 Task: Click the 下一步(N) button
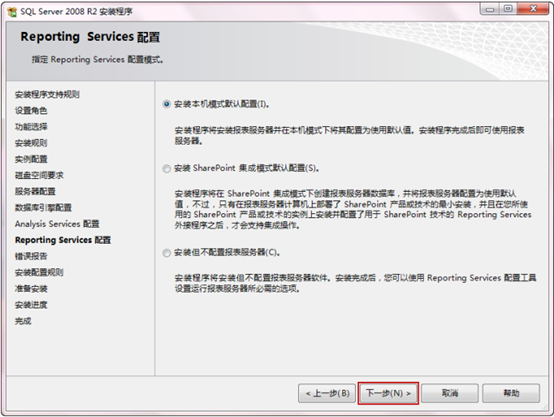(x=388, y=393)
